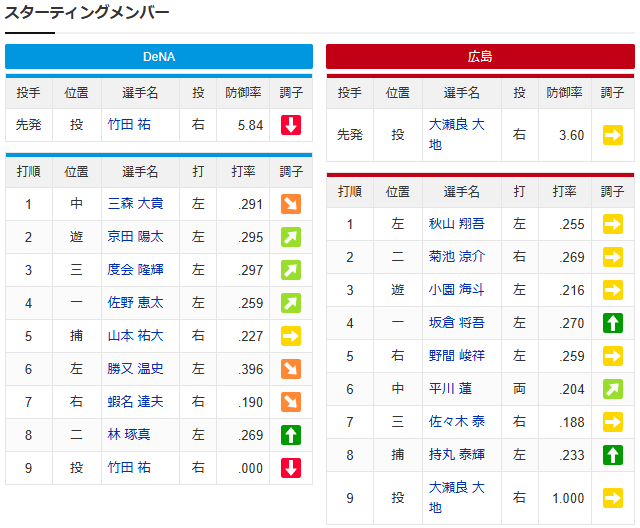Click the 5.84 ERA value for 竹田 祐

250,125
